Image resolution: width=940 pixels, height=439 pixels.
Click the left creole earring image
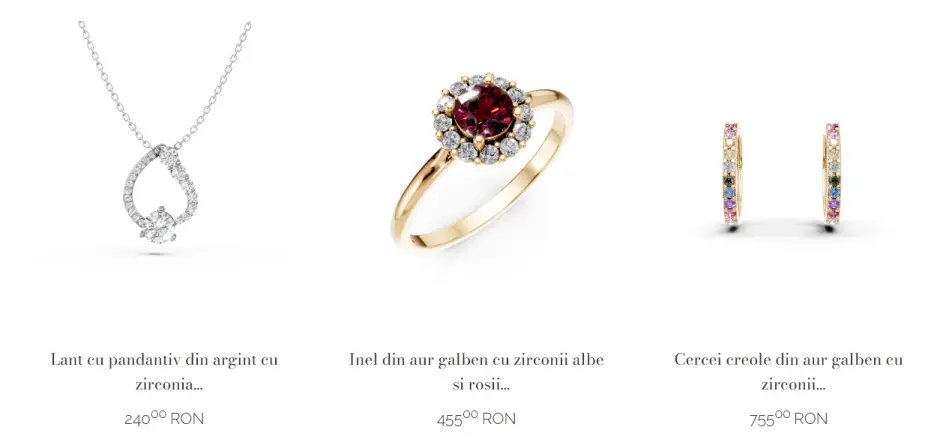tap(732, 174)
